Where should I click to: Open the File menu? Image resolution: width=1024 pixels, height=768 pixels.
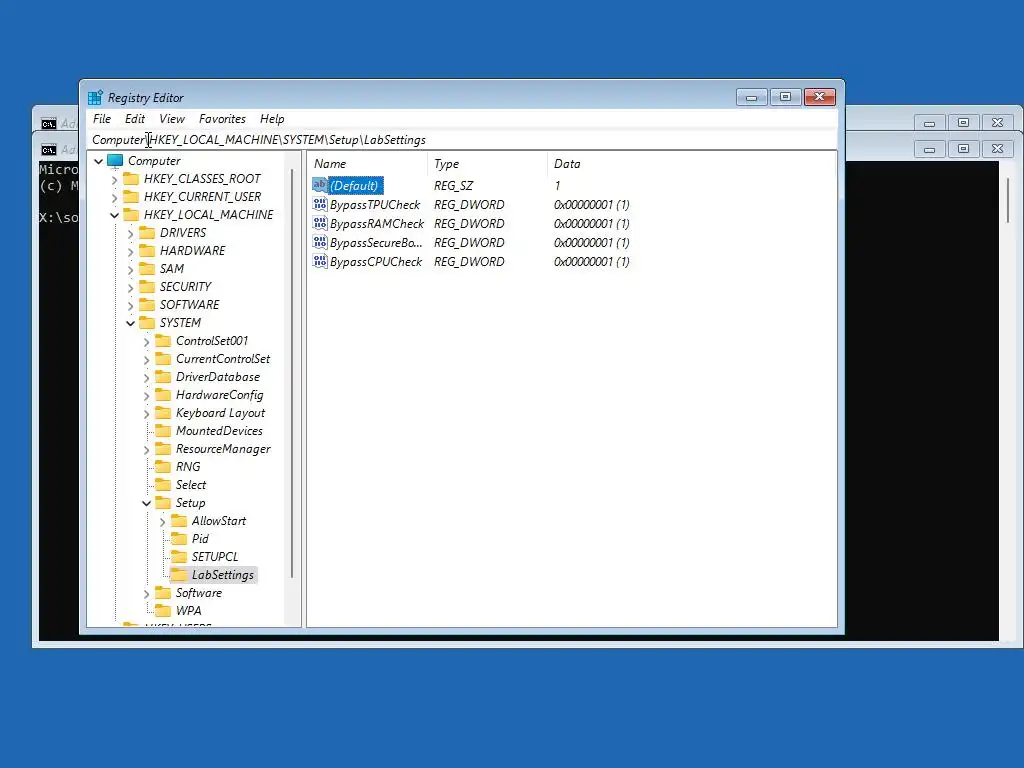pos(102,119)
